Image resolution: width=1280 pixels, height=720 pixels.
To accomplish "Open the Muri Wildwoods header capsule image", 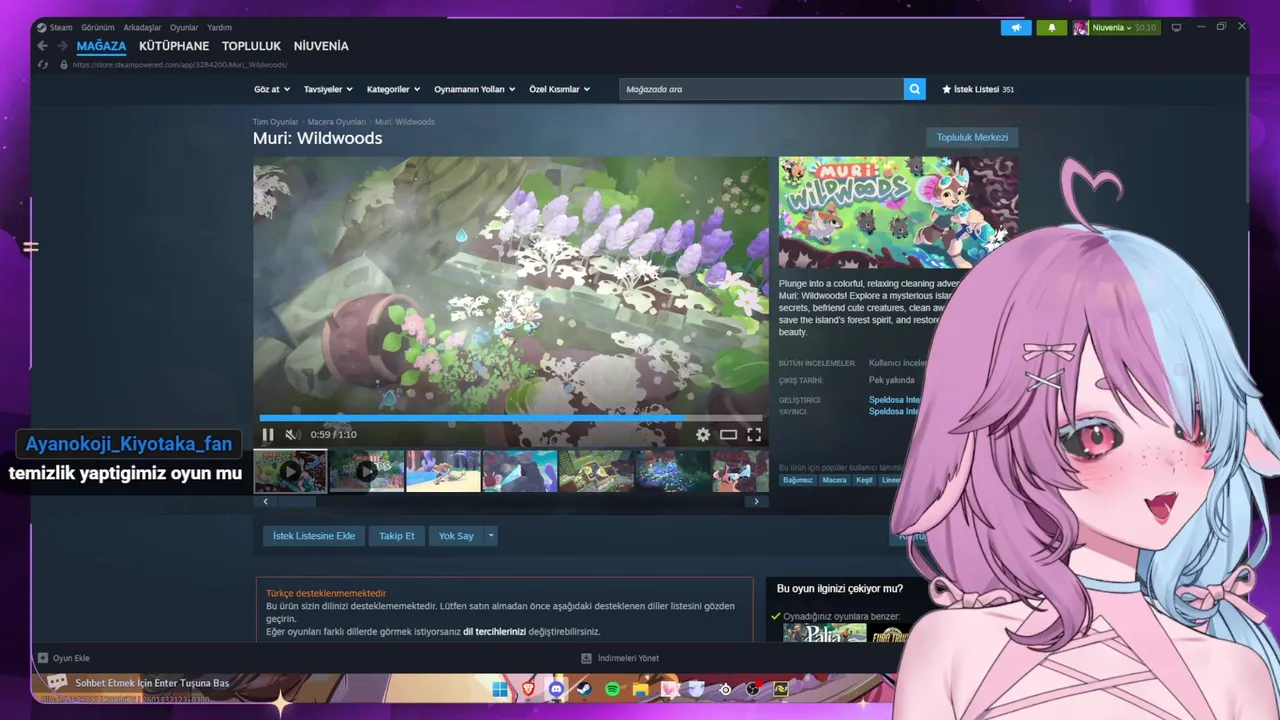I will [898, 212].
